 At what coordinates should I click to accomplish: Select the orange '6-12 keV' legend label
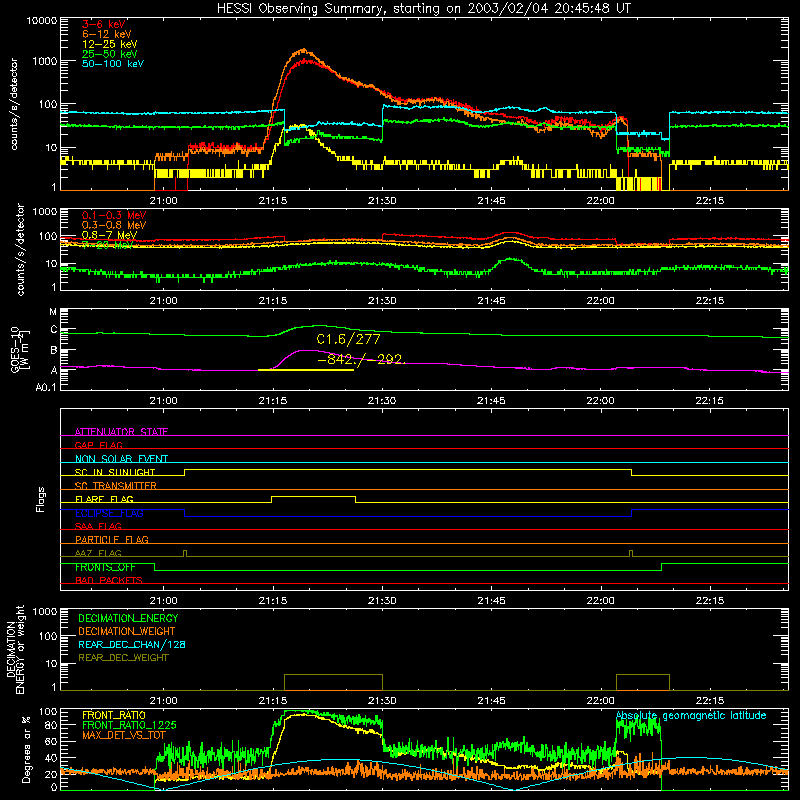point(107,34)
